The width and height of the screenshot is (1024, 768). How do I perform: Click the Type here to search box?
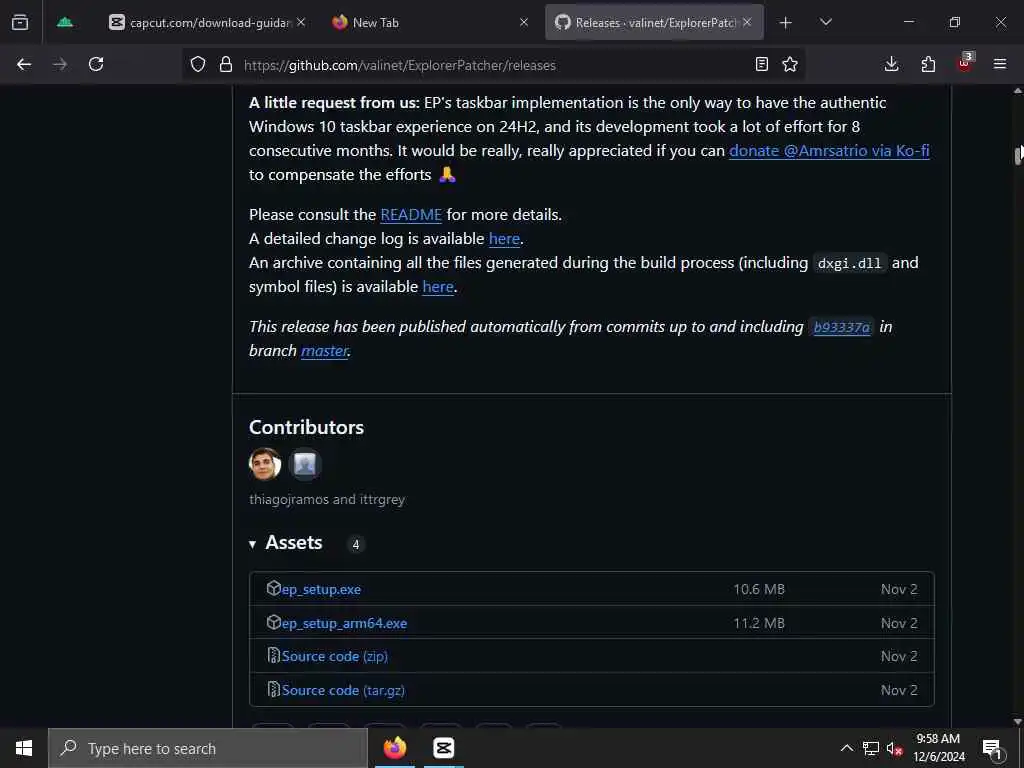(208, 748)
